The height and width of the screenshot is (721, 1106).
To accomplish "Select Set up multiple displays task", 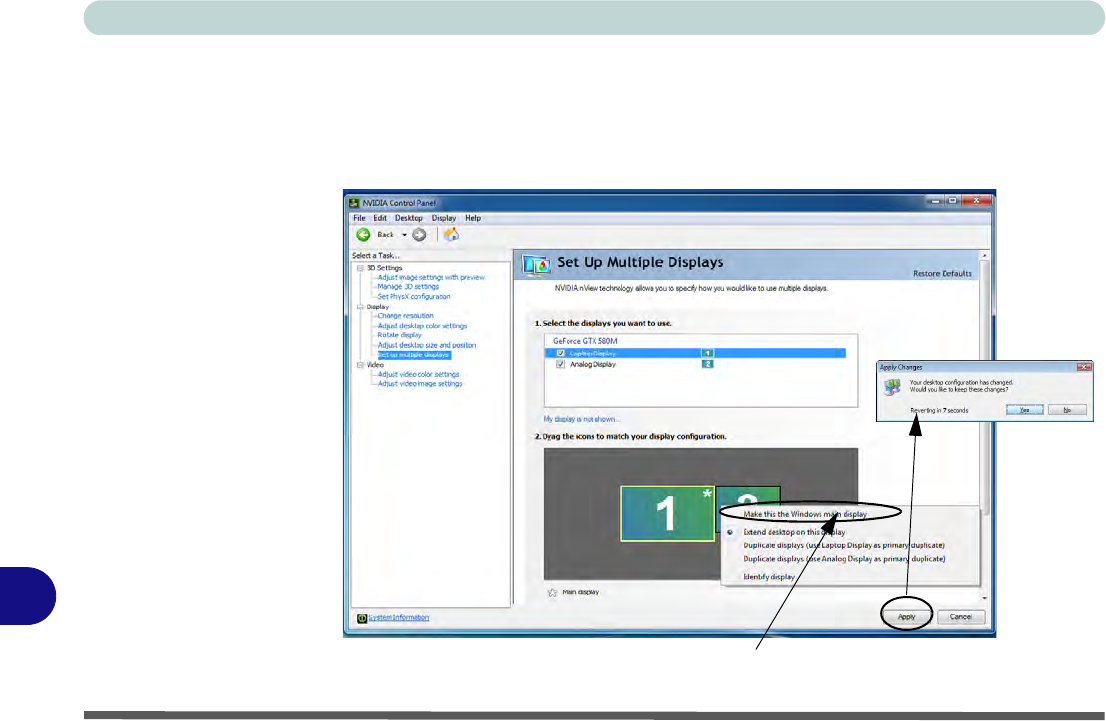I will coord(413,355).
